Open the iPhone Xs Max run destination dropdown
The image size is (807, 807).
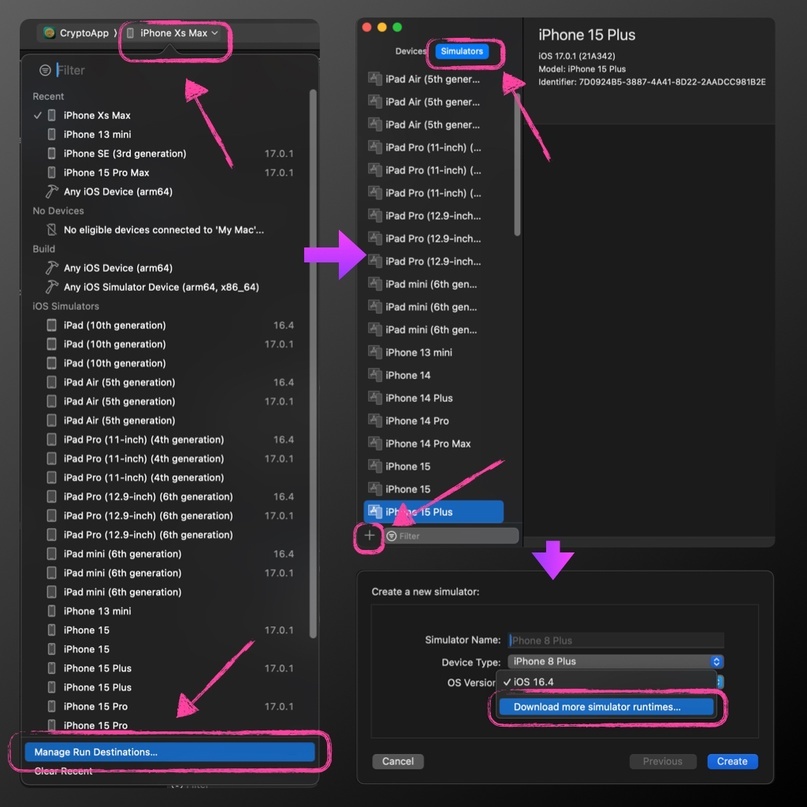(x=173, y=33)
